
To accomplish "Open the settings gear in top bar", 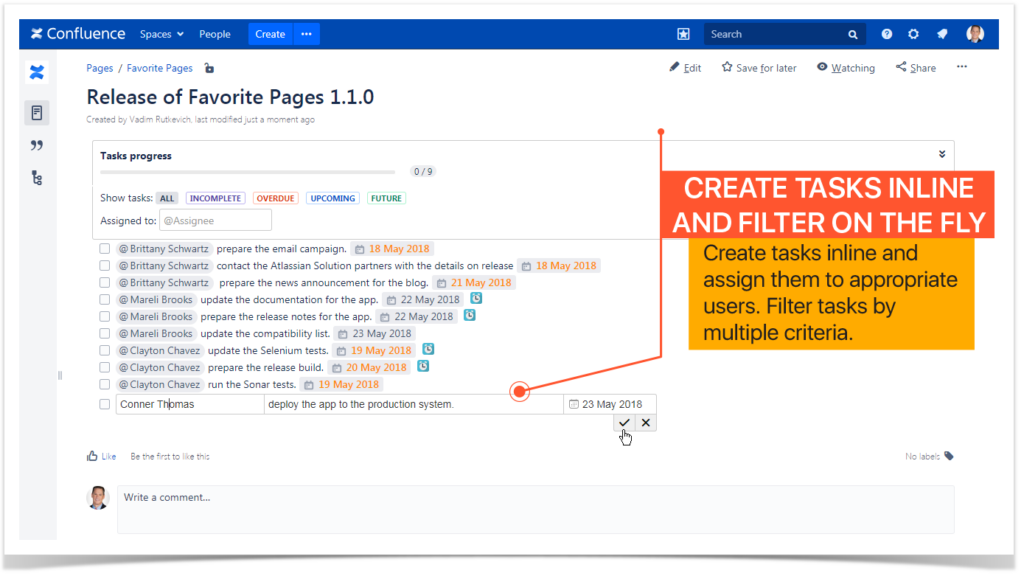I will [913, 33].
